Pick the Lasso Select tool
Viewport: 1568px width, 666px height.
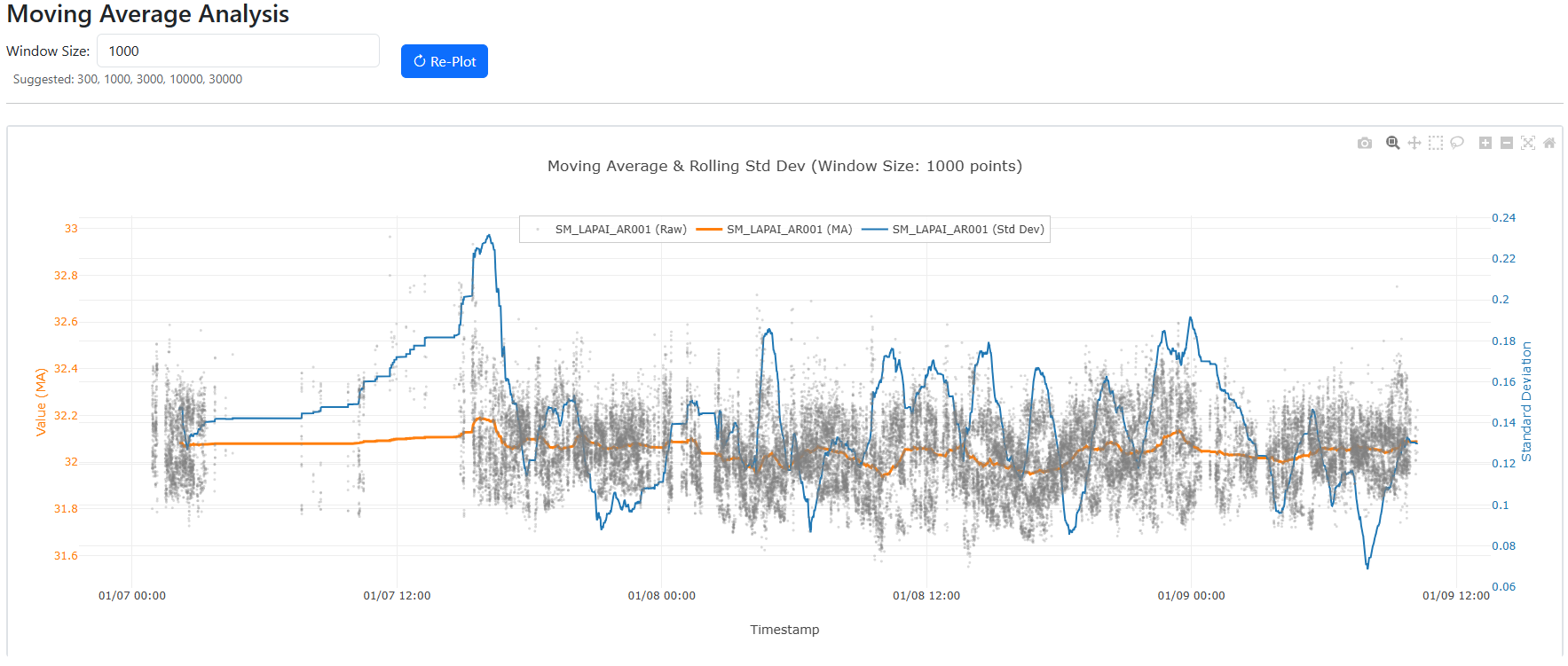point(1457,143)
